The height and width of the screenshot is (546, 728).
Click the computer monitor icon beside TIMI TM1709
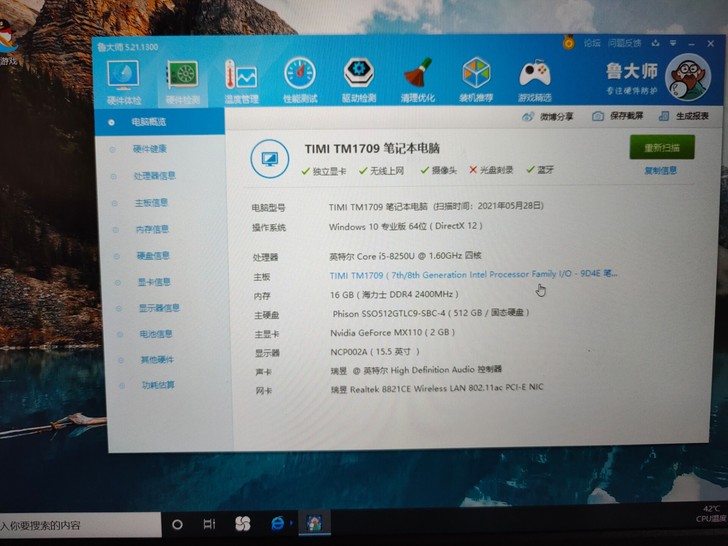(x=270, y=159)
